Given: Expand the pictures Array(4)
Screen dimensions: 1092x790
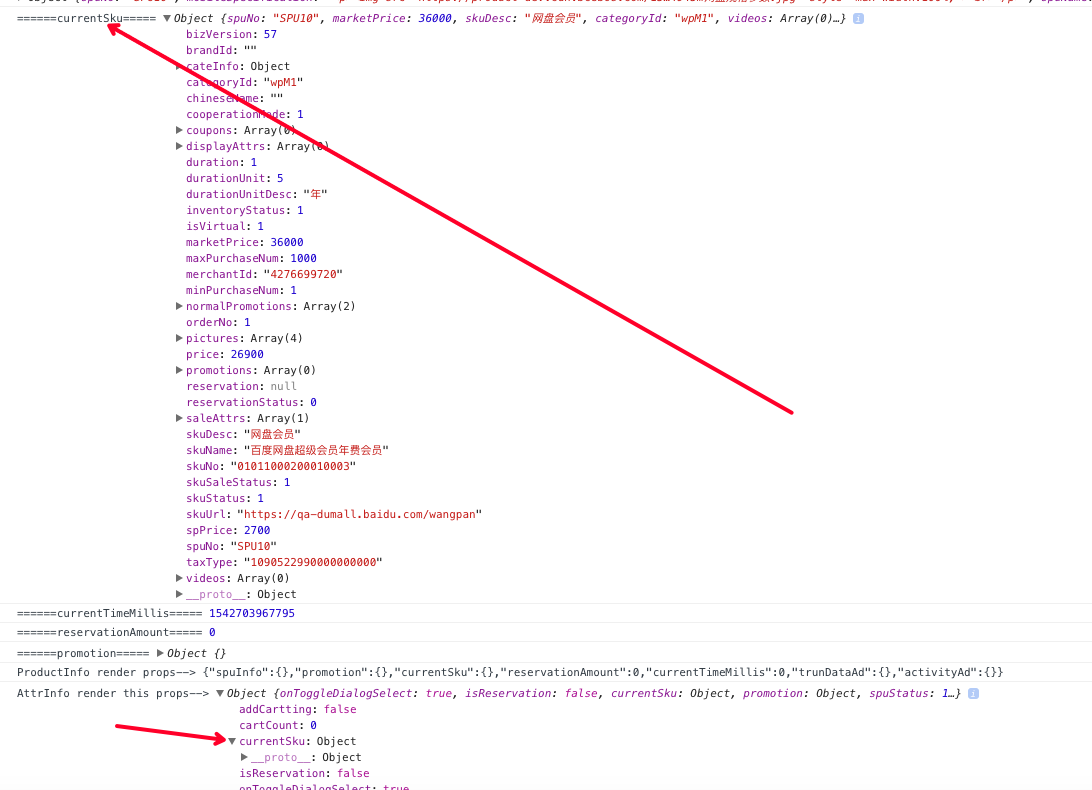Looking at the screenshot, I should tap(179, 338).
